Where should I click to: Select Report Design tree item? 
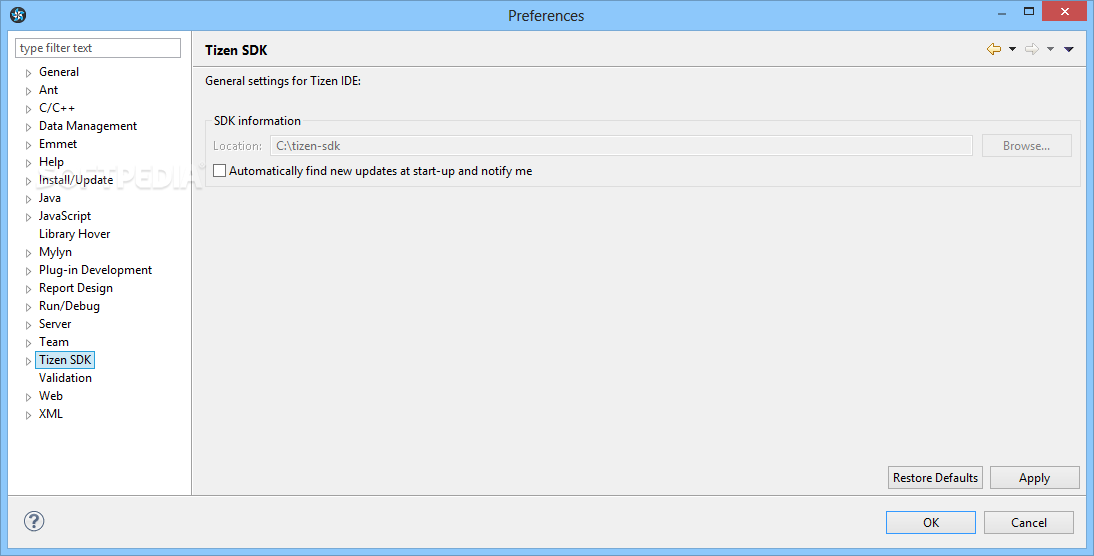click(x=75, y=288)
